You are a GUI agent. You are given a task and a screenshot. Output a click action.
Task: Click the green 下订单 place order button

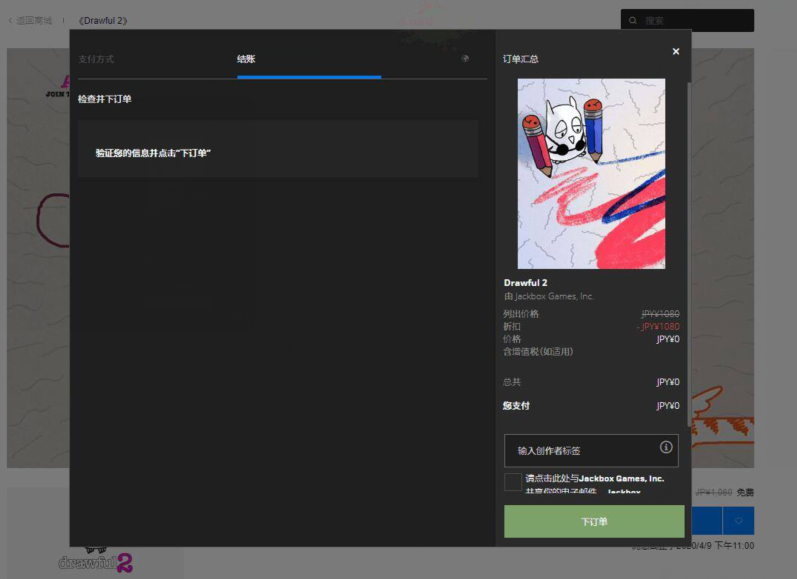(x=594, y=522)
